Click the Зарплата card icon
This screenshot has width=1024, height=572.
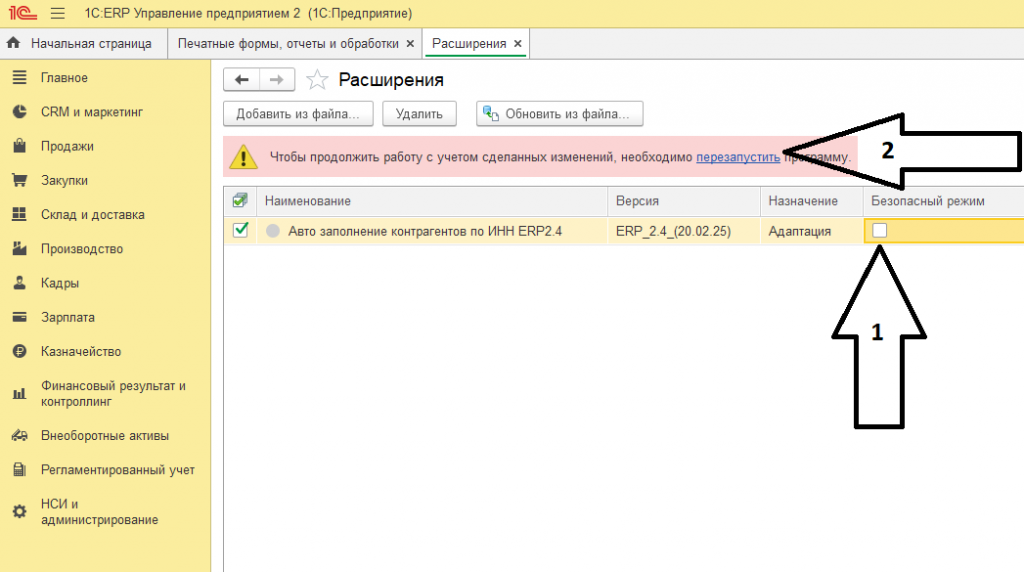[x=20, y=317]
